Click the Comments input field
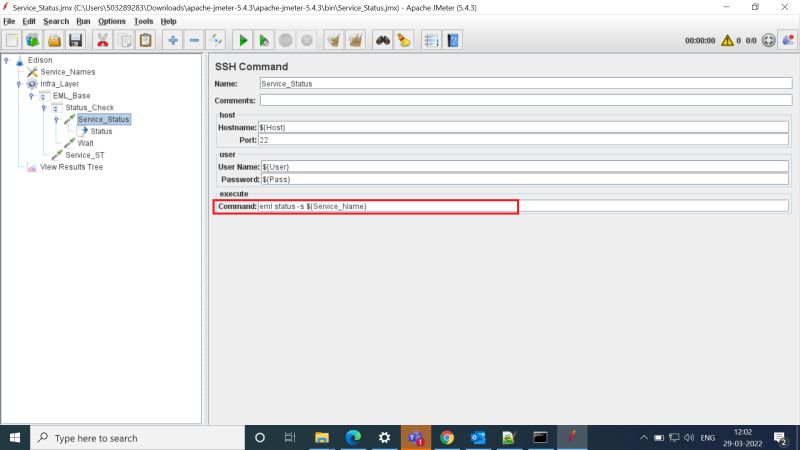This screenshot has height=450, width=800. (x=526, y=101)
